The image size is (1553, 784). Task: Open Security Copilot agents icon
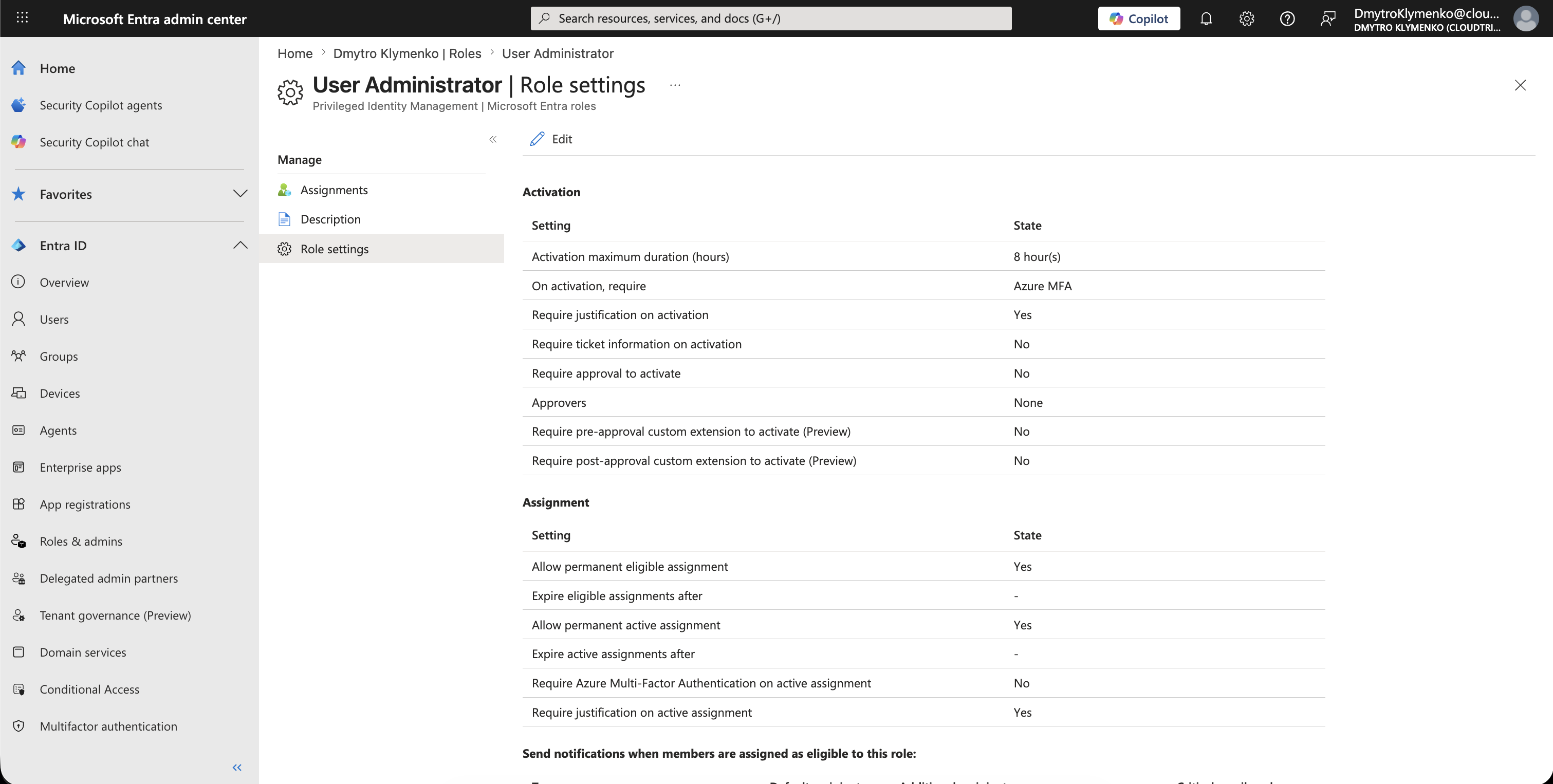coord(19,105)
